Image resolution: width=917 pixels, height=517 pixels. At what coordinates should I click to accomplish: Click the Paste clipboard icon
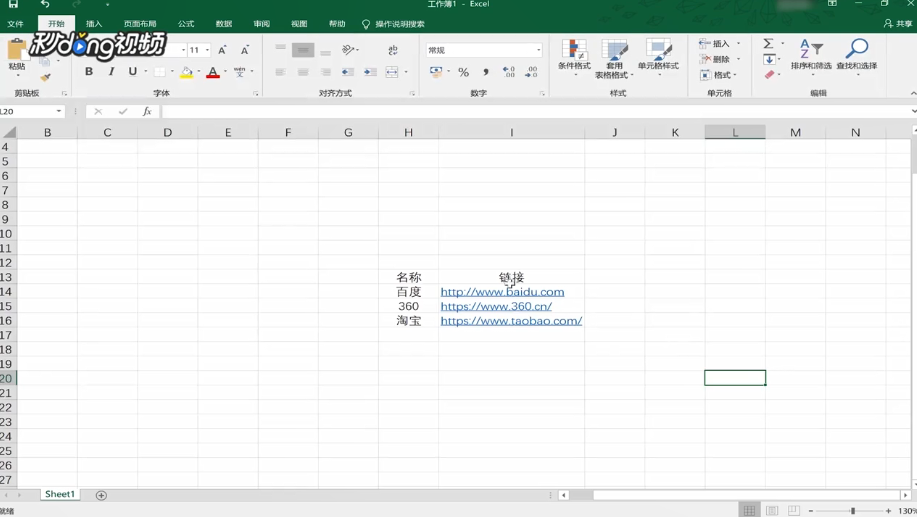coord(17,51)
